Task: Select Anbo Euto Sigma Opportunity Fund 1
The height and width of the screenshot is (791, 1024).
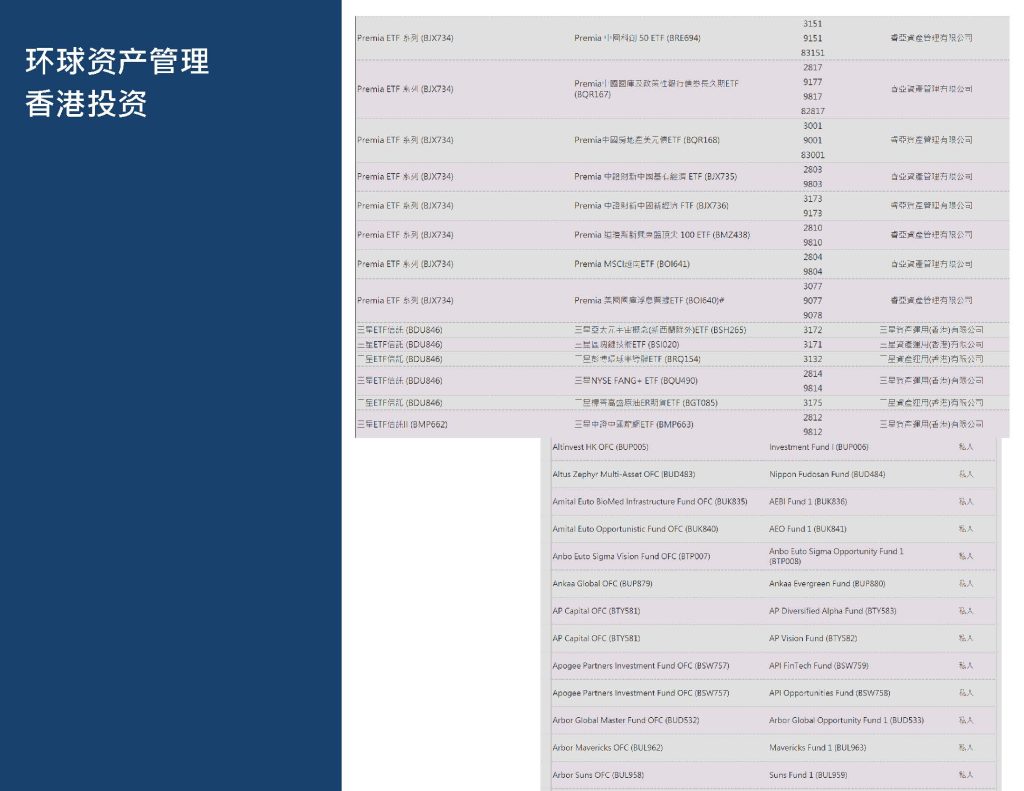Action: click(836, 556)
